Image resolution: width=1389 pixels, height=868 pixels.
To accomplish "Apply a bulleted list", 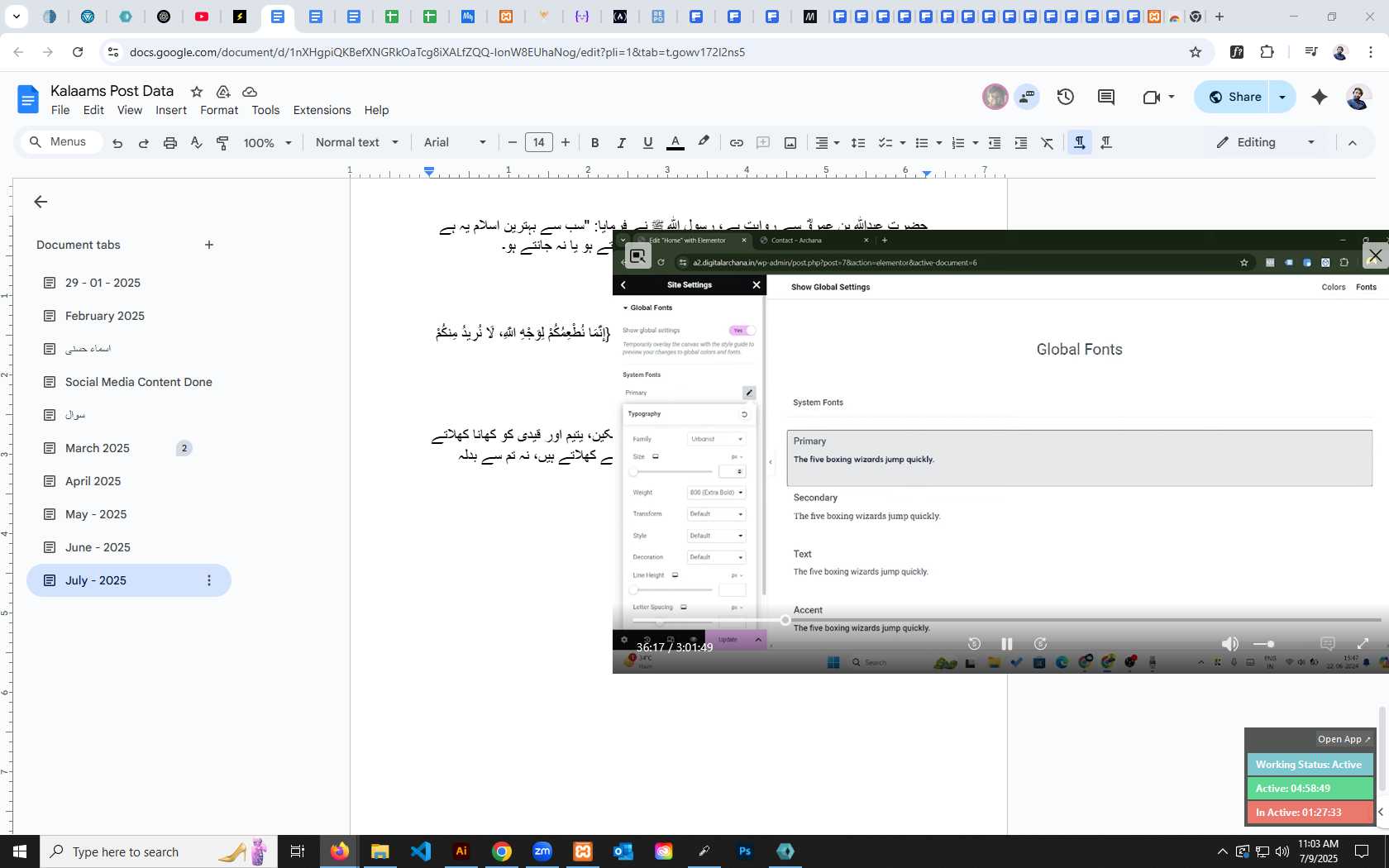I will click(922, 143).
